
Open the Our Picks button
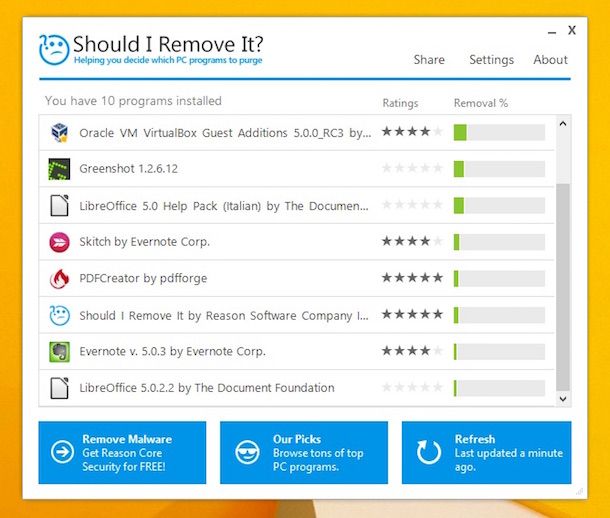point(304,453)
